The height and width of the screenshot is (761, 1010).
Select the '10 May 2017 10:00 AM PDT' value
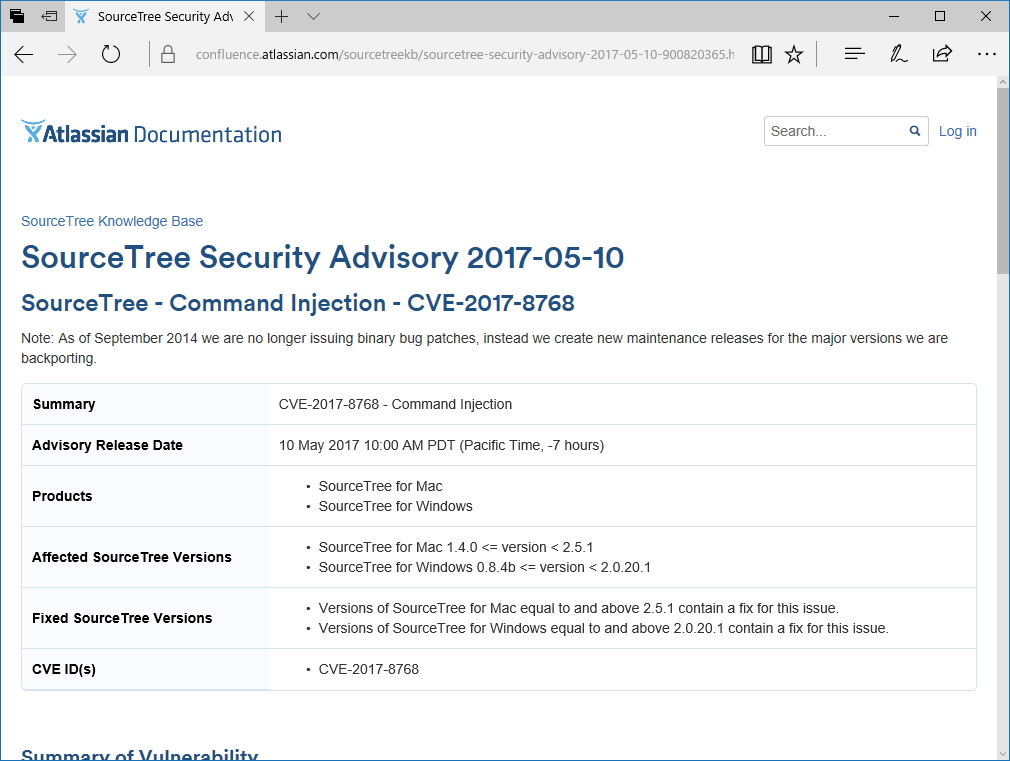pyautogui.click(x=441, y=445)
